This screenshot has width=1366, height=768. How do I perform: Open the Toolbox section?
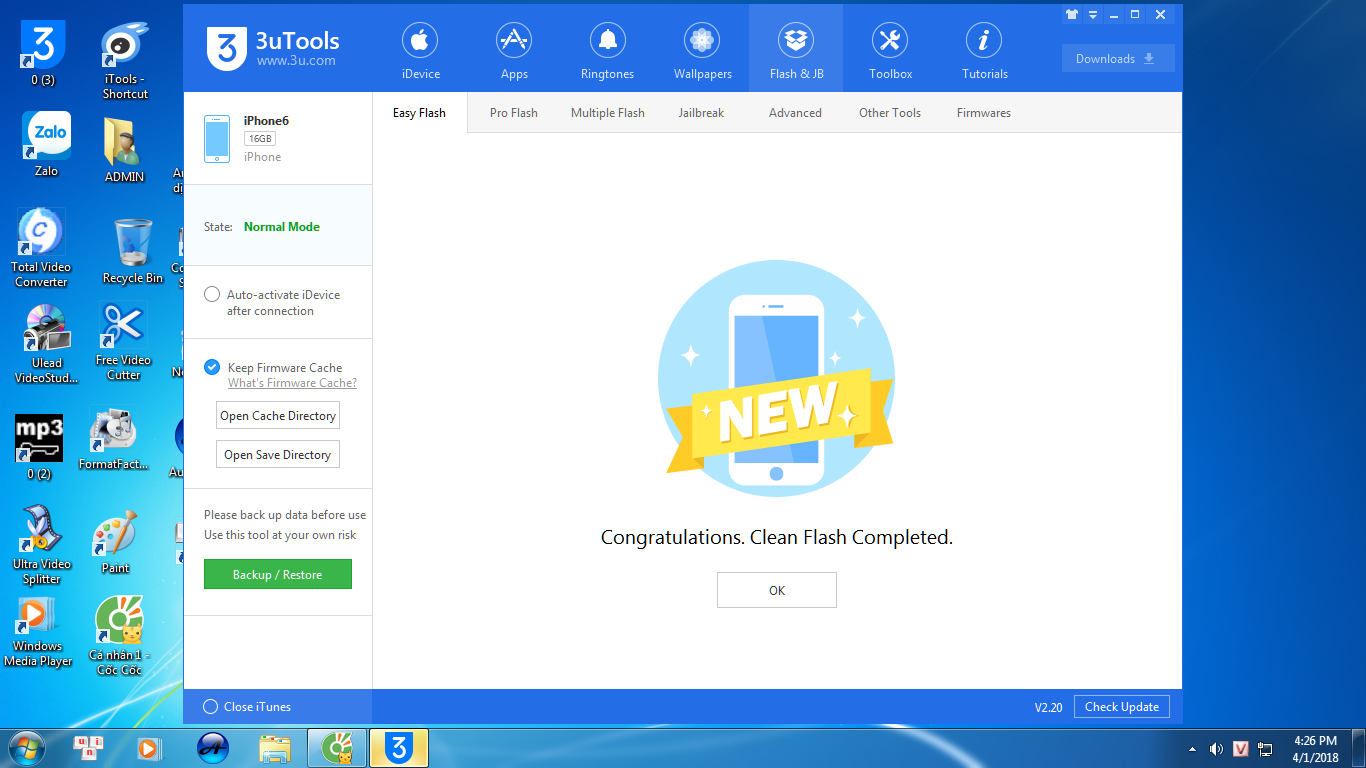pyautogui.click(x=890, y=52)
